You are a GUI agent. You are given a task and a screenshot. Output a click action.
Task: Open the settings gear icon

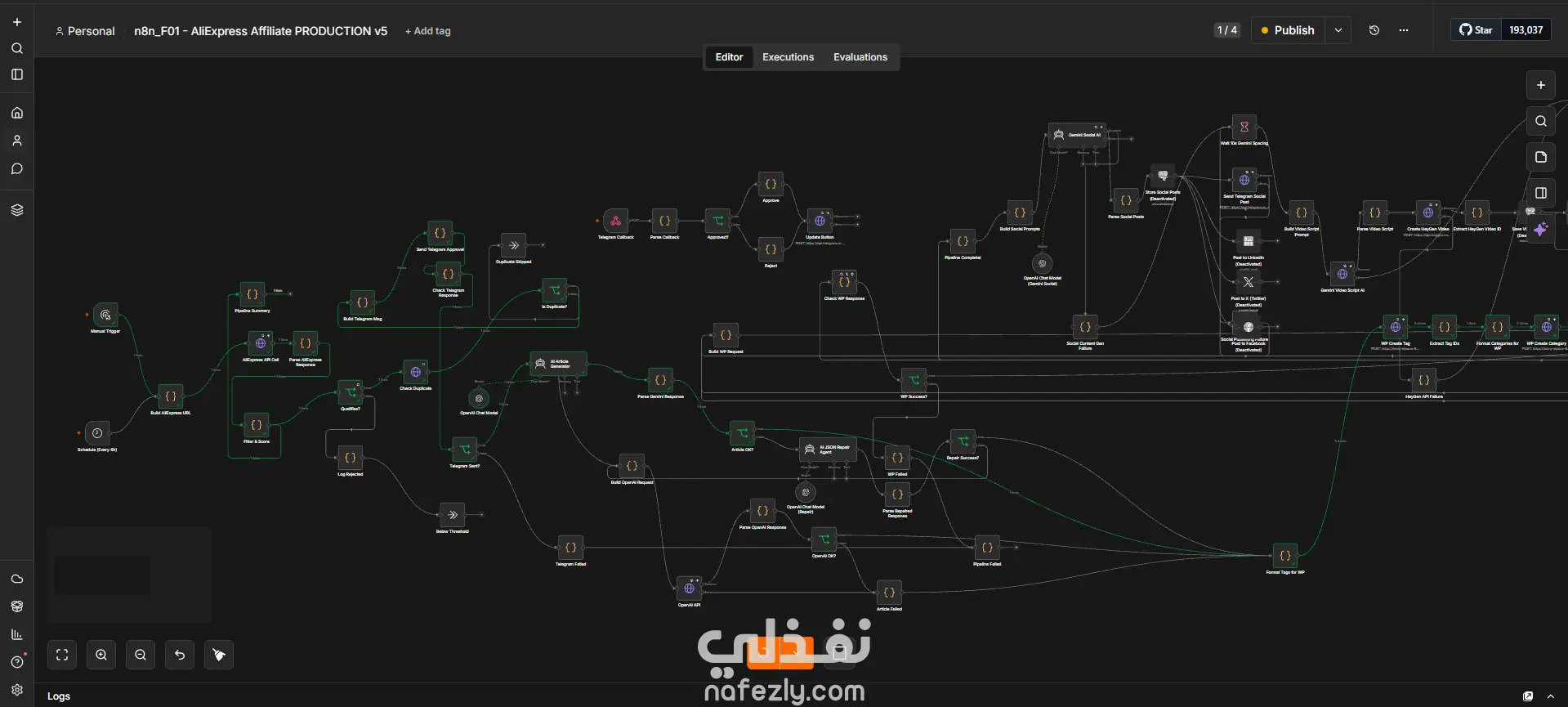(17, 690)
